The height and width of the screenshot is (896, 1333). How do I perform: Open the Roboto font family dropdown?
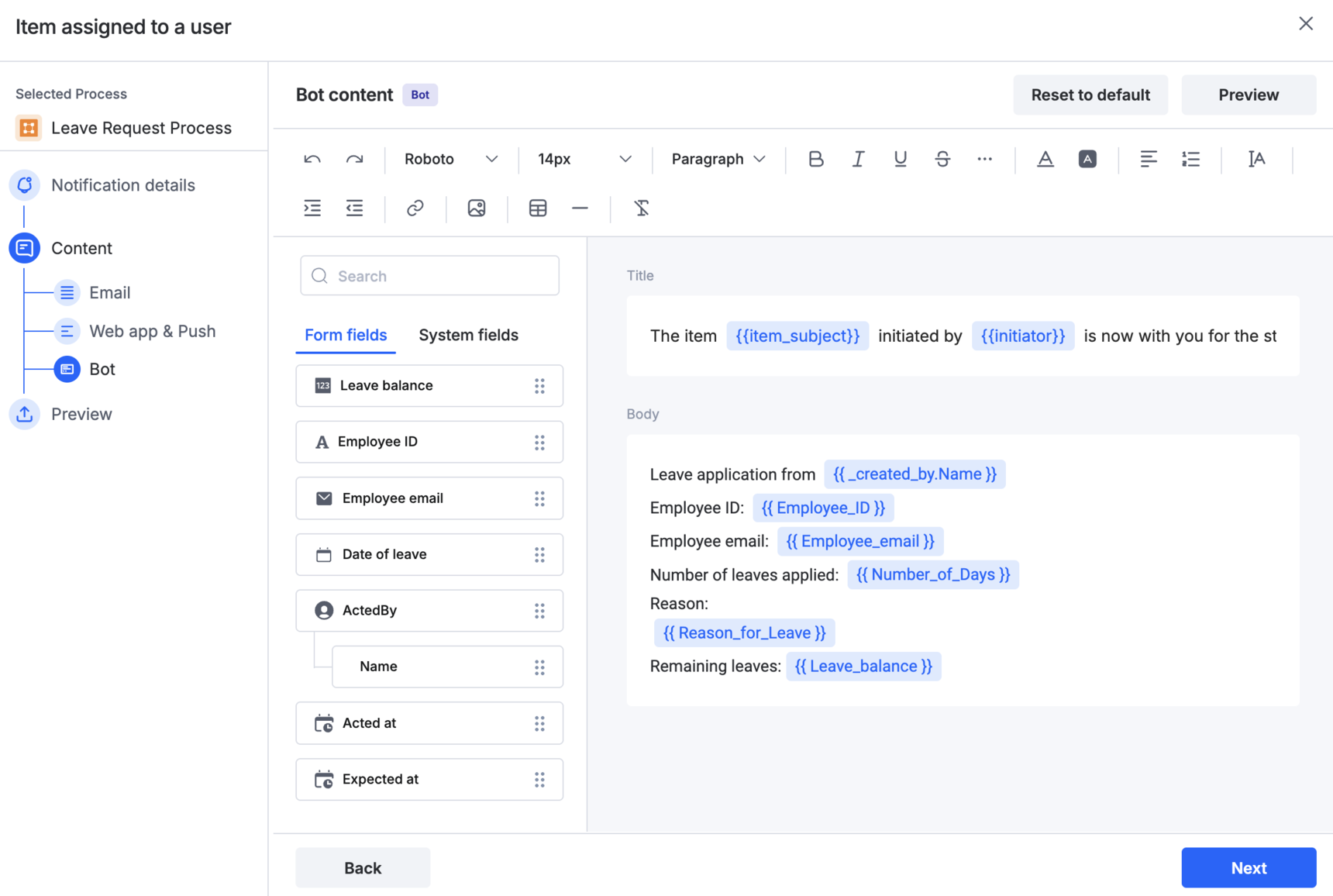(451, 159)
